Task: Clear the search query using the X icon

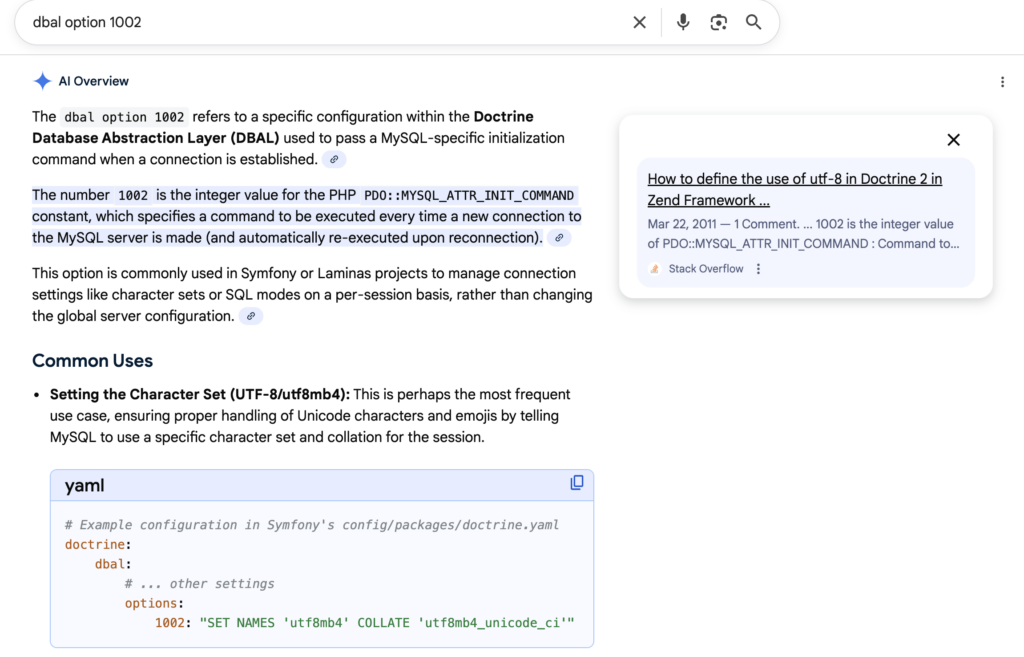Action: (x=639, y=21)
